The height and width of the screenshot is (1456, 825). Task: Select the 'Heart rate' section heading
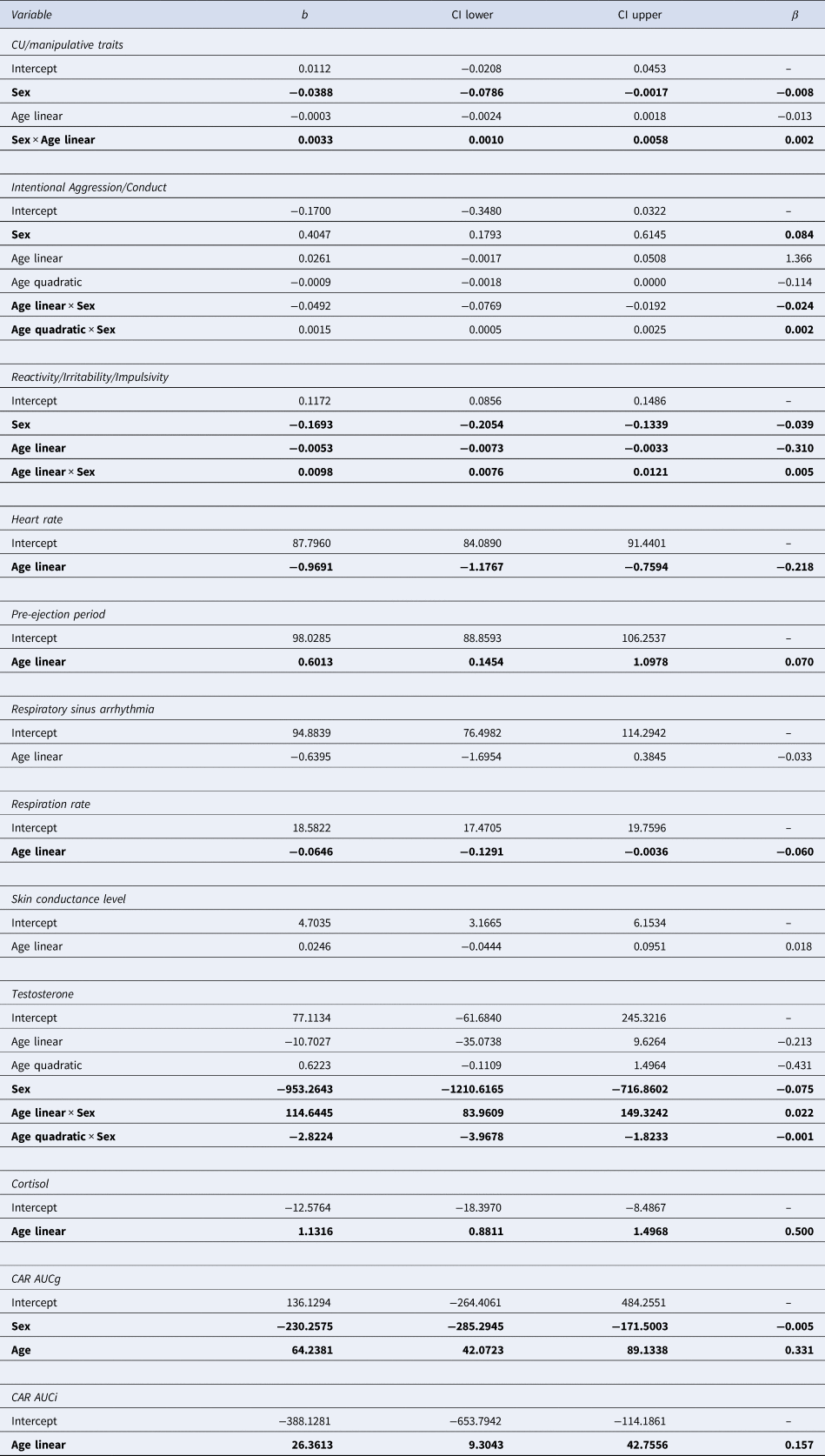coord(37,519)
